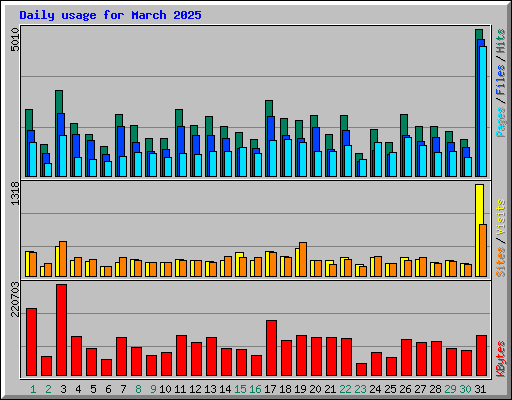The width and height of the screenshot is (512, 400).
Task: Click day 29 on the x-axis
Action: point(450,389)
